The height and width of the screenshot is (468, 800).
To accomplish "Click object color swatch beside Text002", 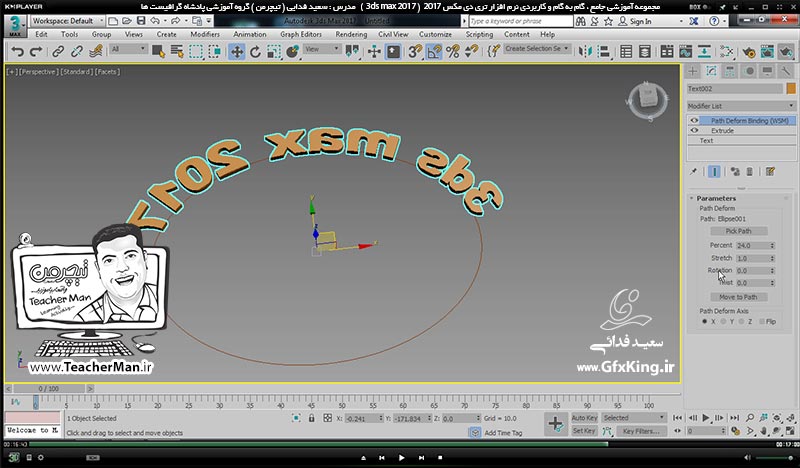I will click(x=791, y=89).
